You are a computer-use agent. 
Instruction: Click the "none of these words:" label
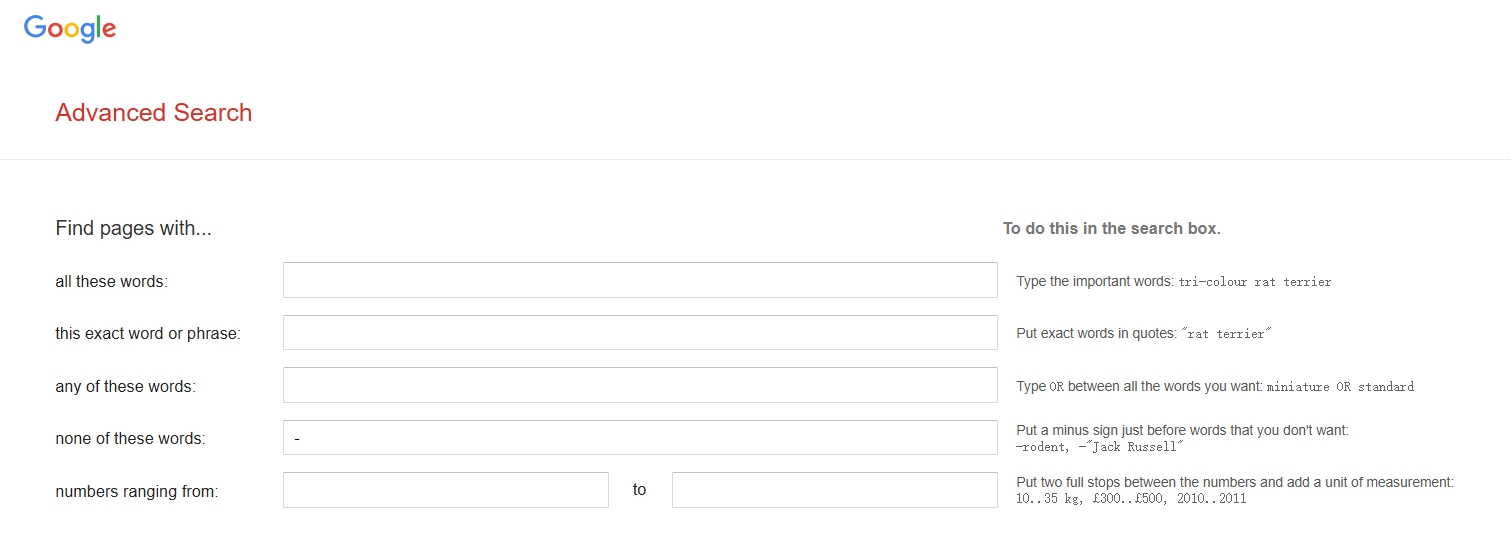(130, 438)
